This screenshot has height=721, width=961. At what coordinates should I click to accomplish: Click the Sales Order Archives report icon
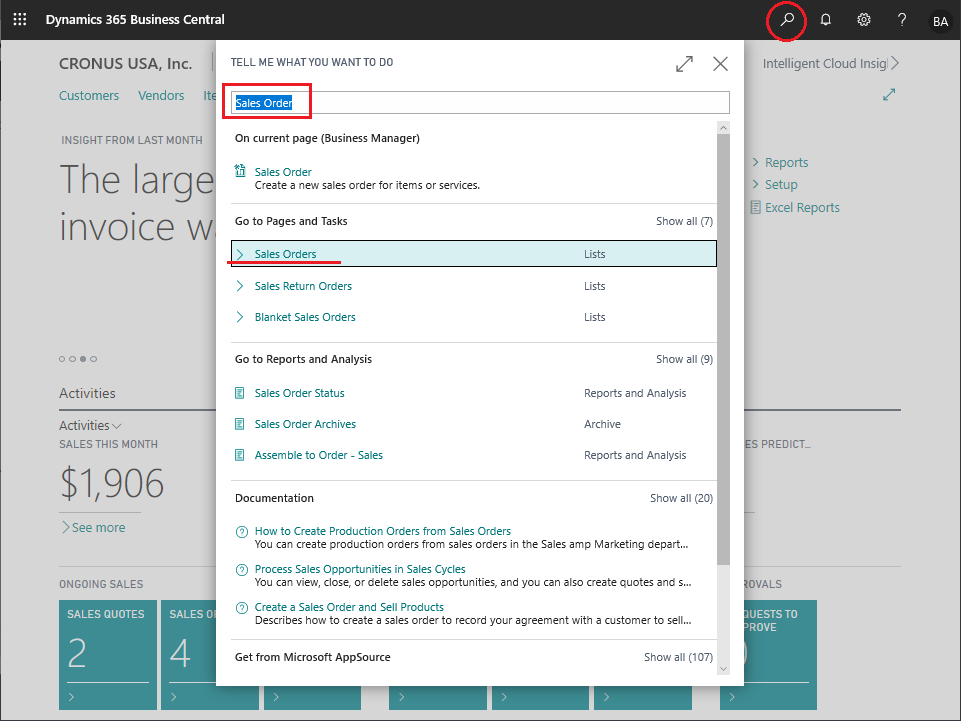click(240, 424)
